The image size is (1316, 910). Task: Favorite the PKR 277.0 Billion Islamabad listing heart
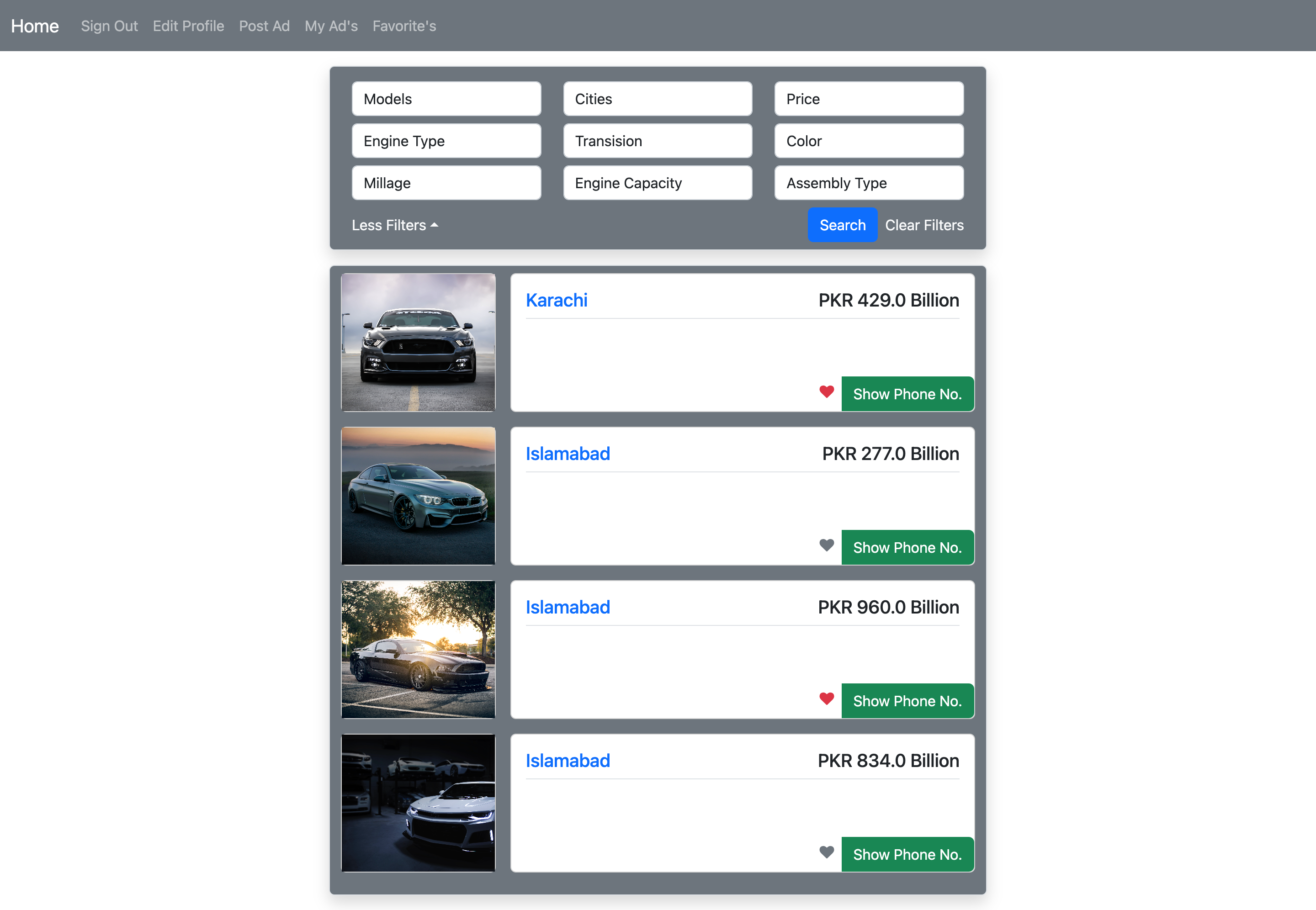coord(826,545)
